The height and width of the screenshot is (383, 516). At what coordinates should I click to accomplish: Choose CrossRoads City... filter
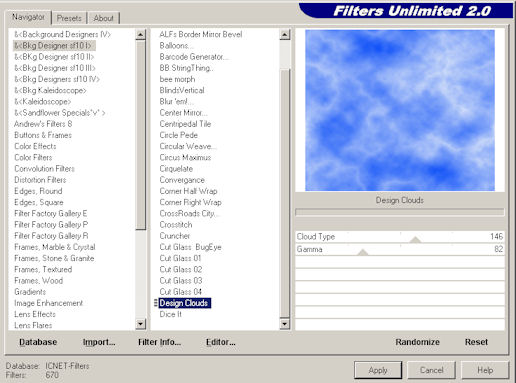click(x=189, y=213)
